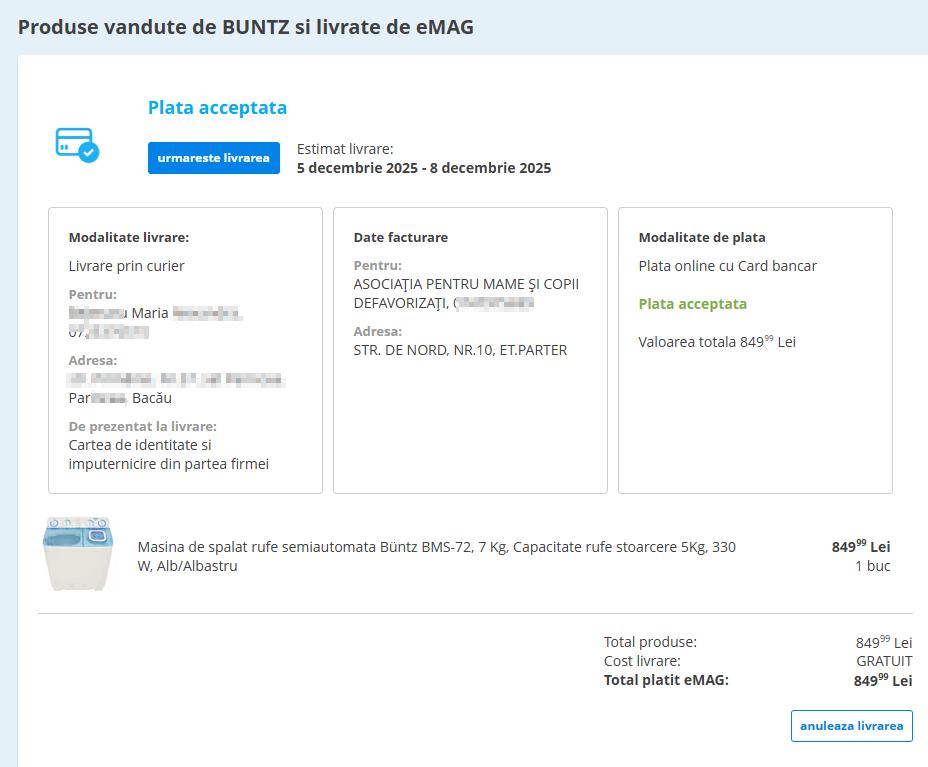This screenshot has height=767, width=928.
Task: Click the "1 buc" quantity text
Action: pos(872,566)
